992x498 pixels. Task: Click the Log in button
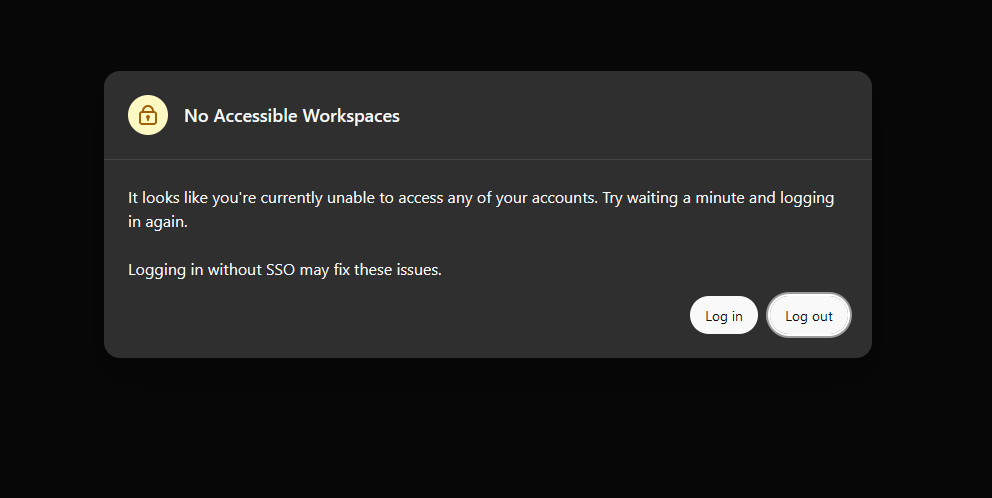(724, 315)
